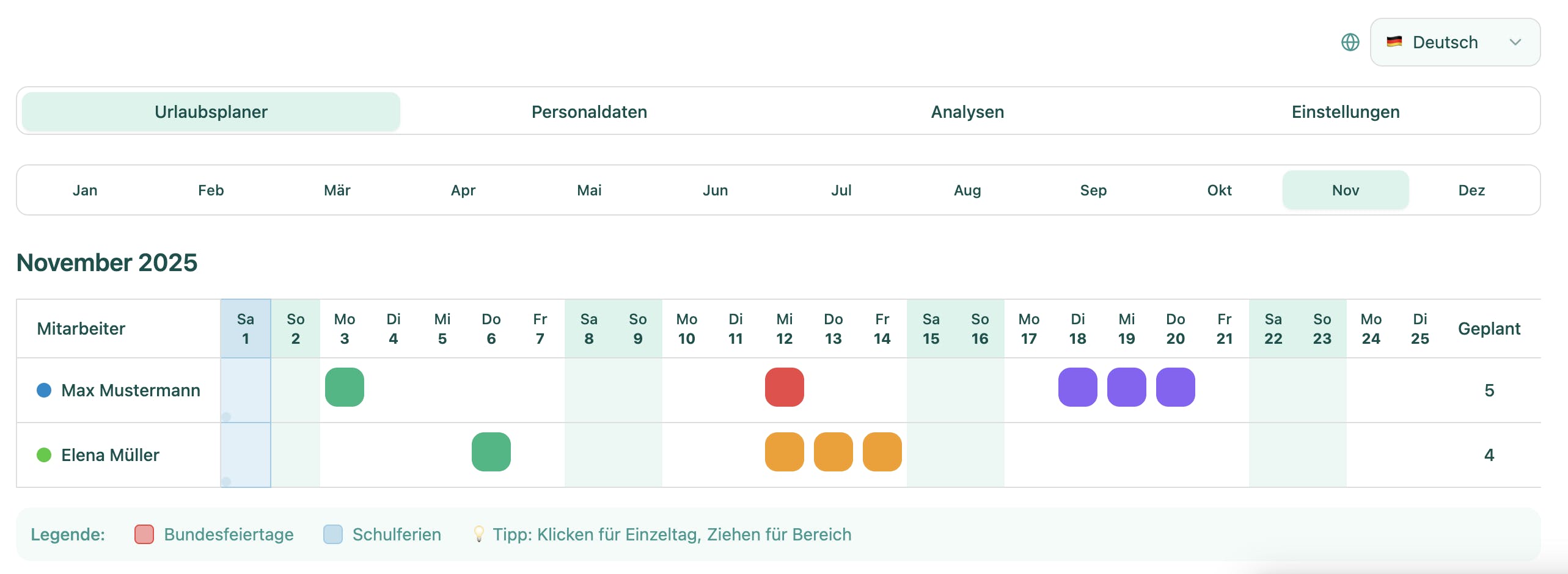The height and width of the screenshot is (574, 1568).
Task: Open the Deutsch language dropdown
Action: (1454, 42)
